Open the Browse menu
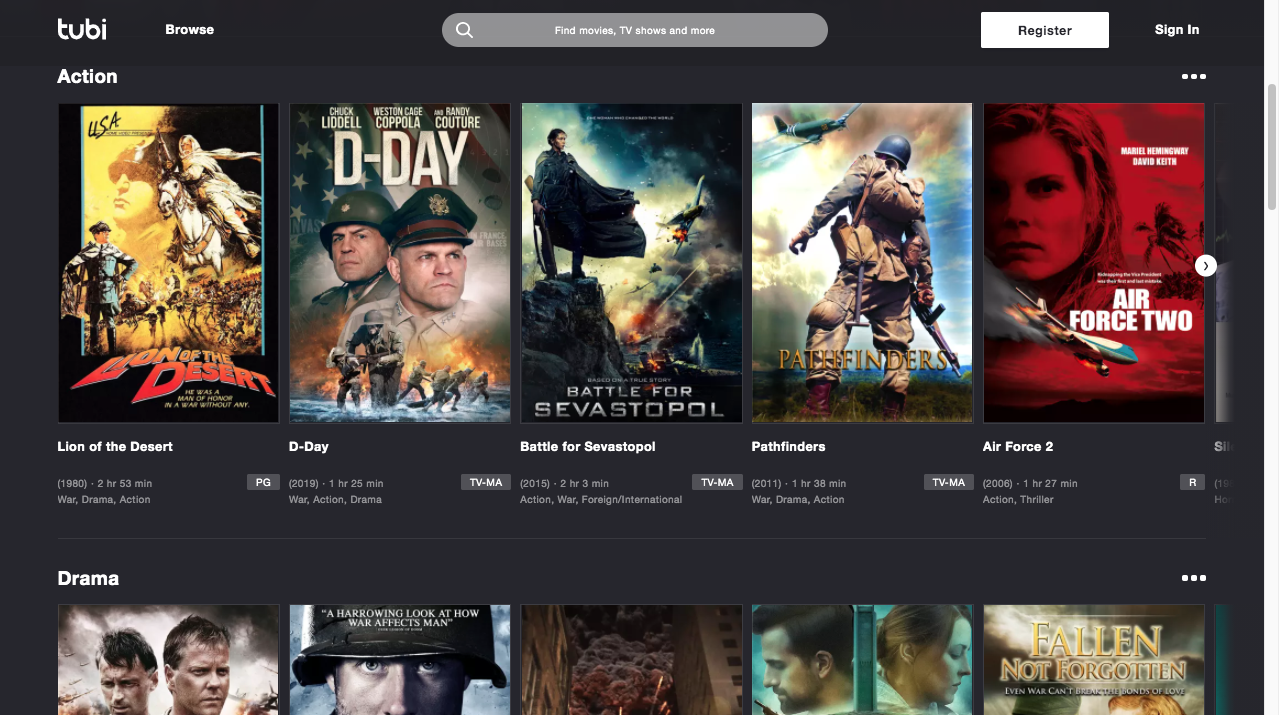Image resolution: width=1279 pixels, height=715 pixels. point(189,29)
